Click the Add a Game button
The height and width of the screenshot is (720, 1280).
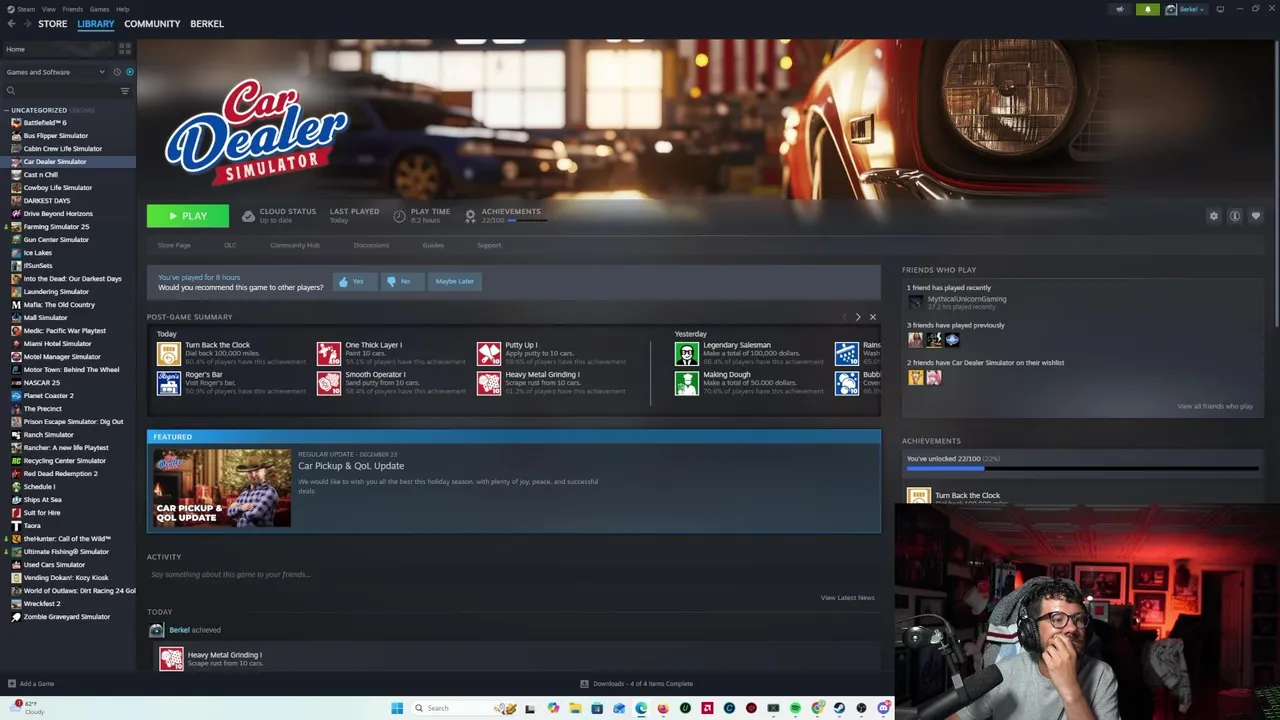point(30,684)
